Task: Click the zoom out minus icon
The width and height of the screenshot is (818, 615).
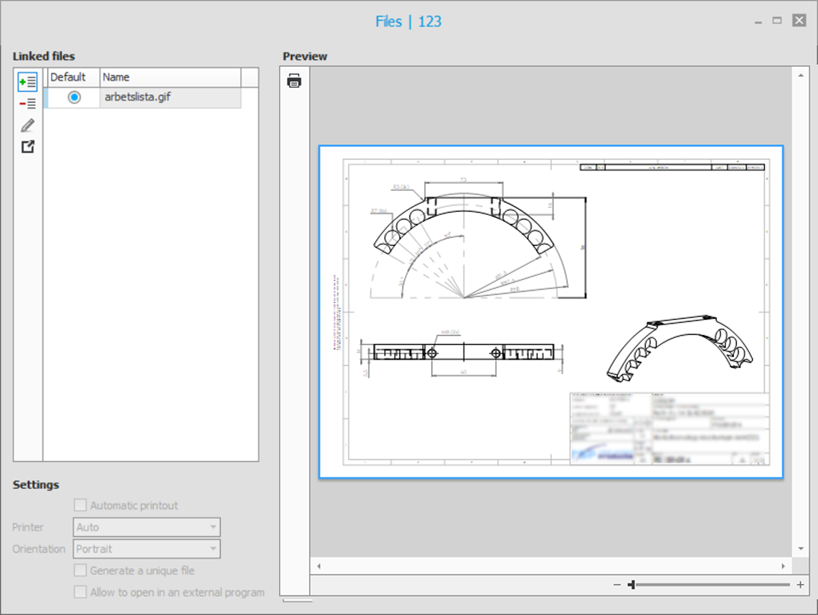Action: point(617,584)
